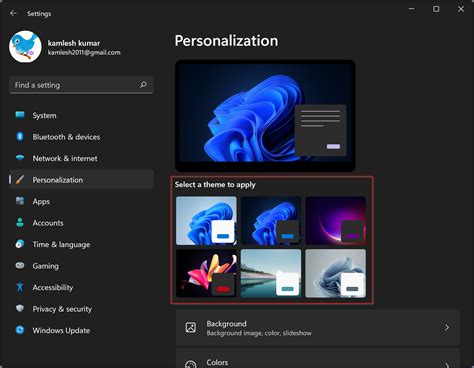Click the Accessibility figure icon

click(20, 287)
